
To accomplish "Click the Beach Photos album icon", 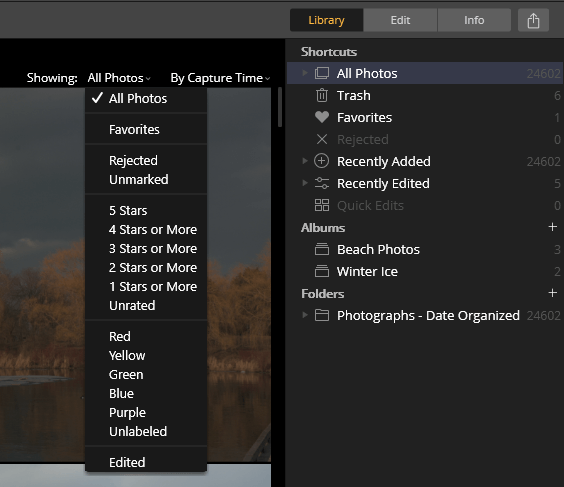I will pyautogui.click(x=322, y=249).
